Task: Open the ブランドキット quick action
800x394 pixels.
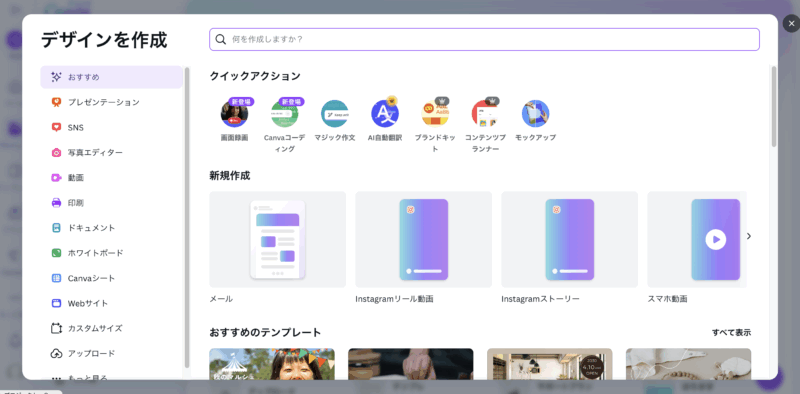Action: point(435,113)
